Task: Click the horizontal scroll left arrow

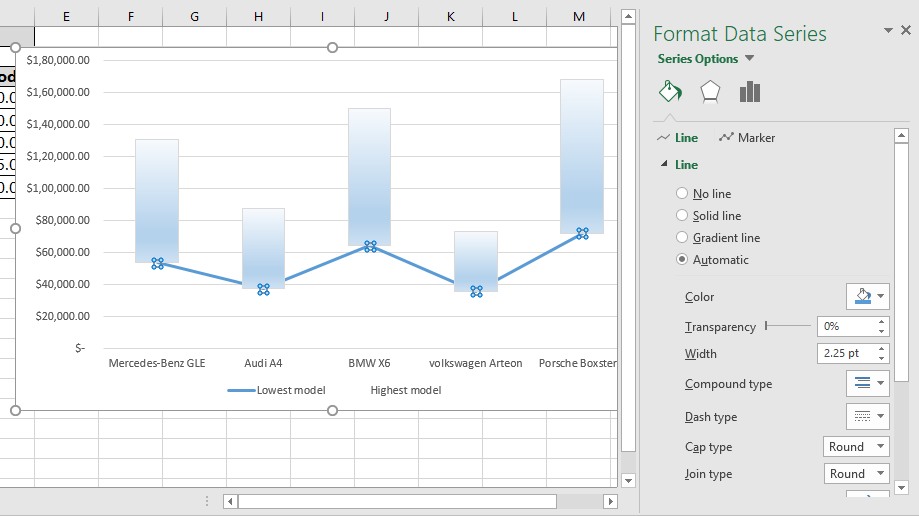Action: (x=230, y=501)
